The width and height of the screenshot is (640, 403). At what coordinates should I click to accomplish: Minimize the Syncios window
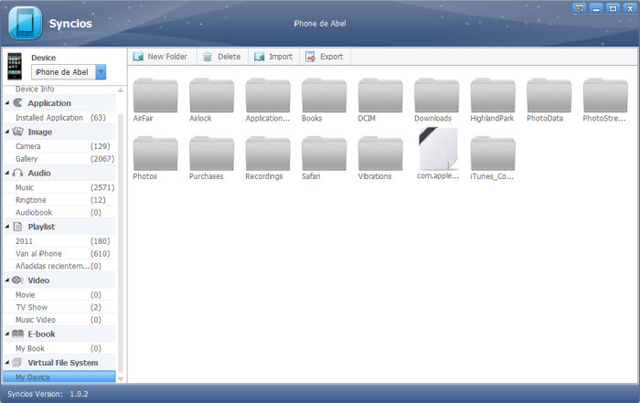coord(596,8)
